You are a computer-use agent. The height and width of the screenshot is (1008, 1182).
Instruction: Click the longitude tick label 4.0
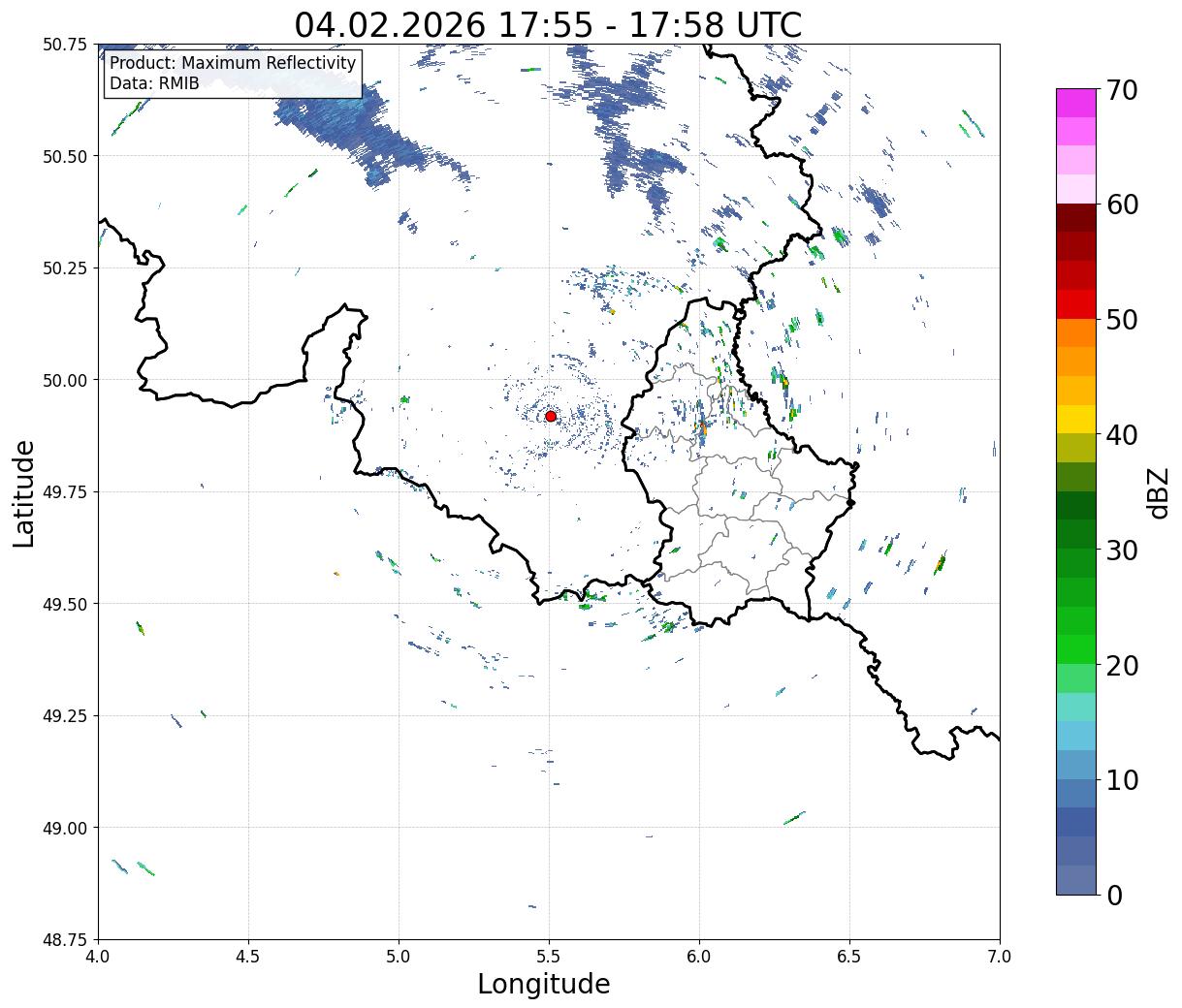click(98, 956)
